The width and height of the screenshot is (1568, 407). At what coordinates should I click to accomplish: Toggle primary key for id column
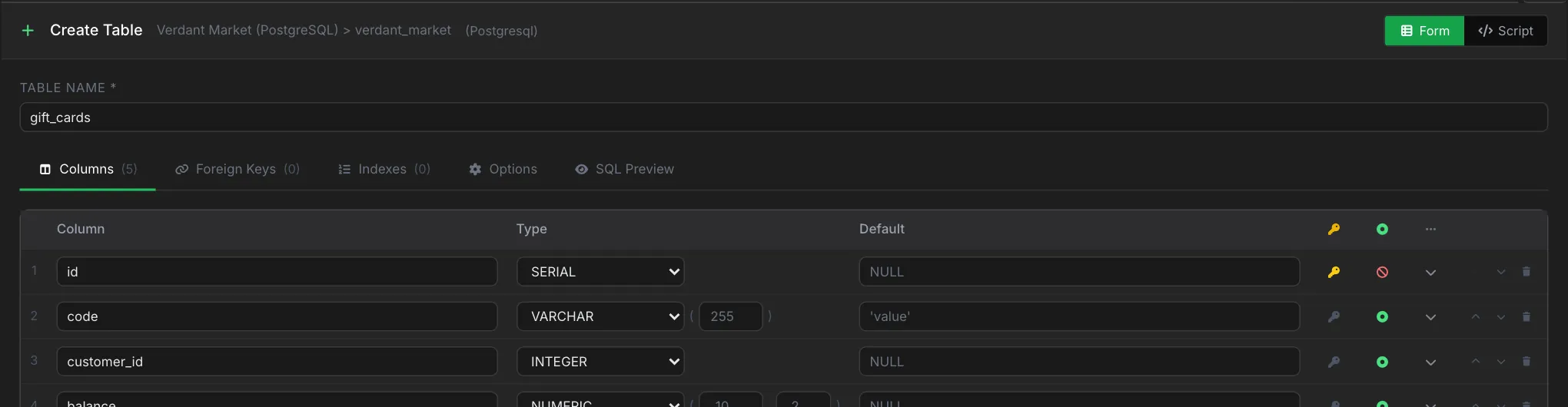[1334, 272]
